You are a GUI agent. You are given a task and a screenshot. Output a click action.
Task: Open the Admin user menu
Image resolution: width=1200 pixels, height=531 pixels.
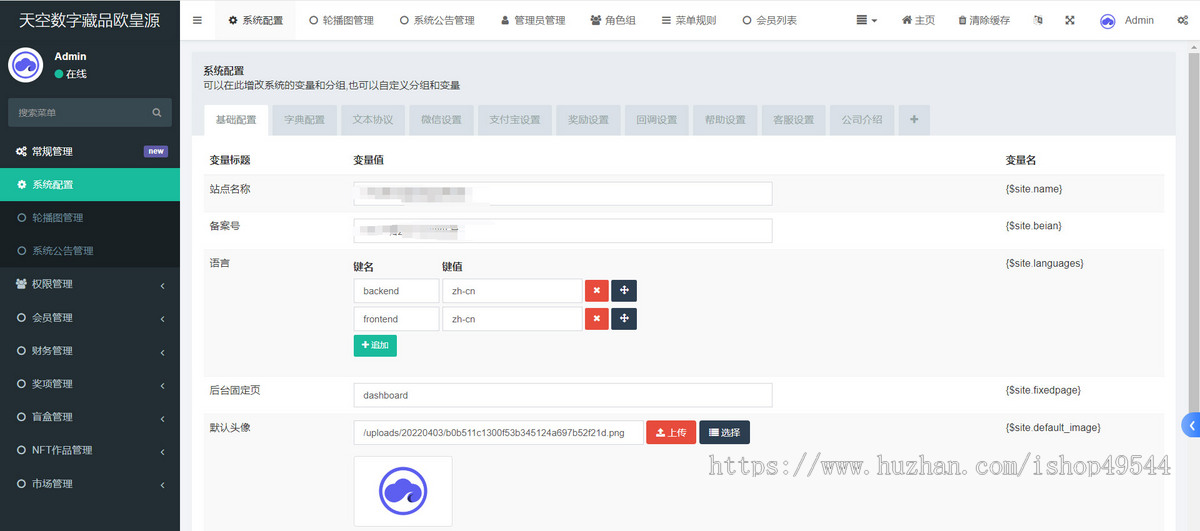coord(1126,20)
